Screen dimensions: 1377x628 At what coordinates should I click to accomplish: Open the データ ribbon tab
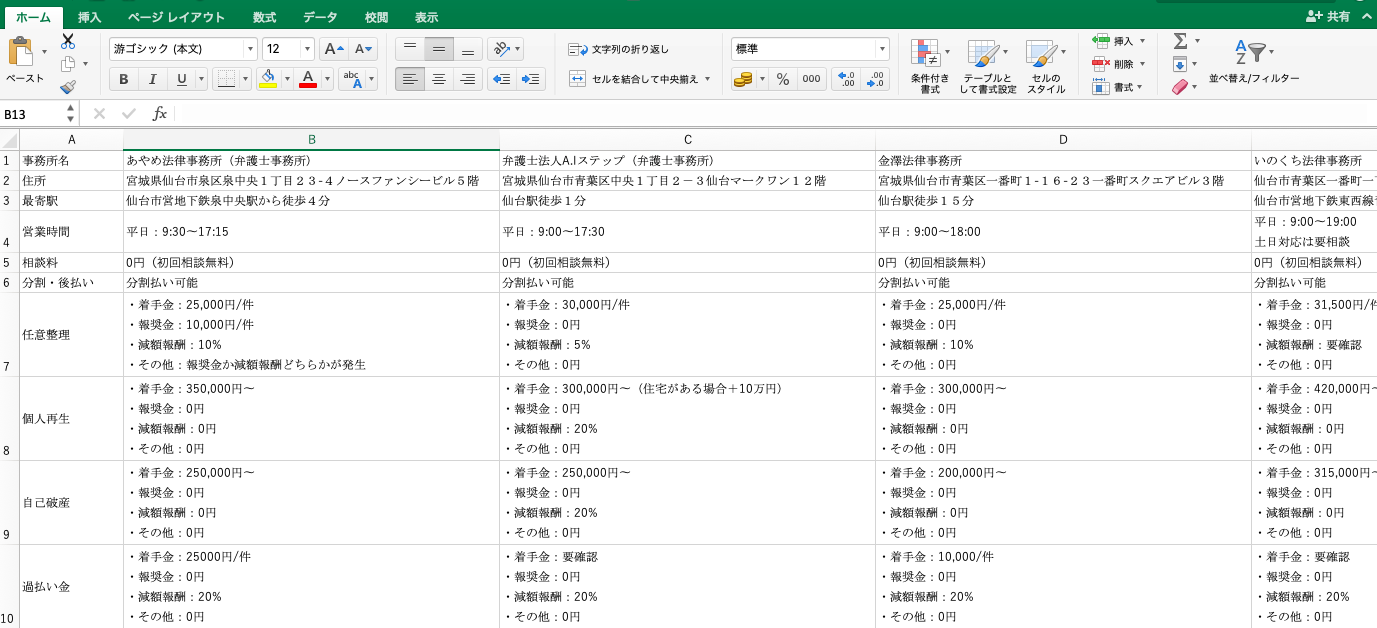(320, 17)
